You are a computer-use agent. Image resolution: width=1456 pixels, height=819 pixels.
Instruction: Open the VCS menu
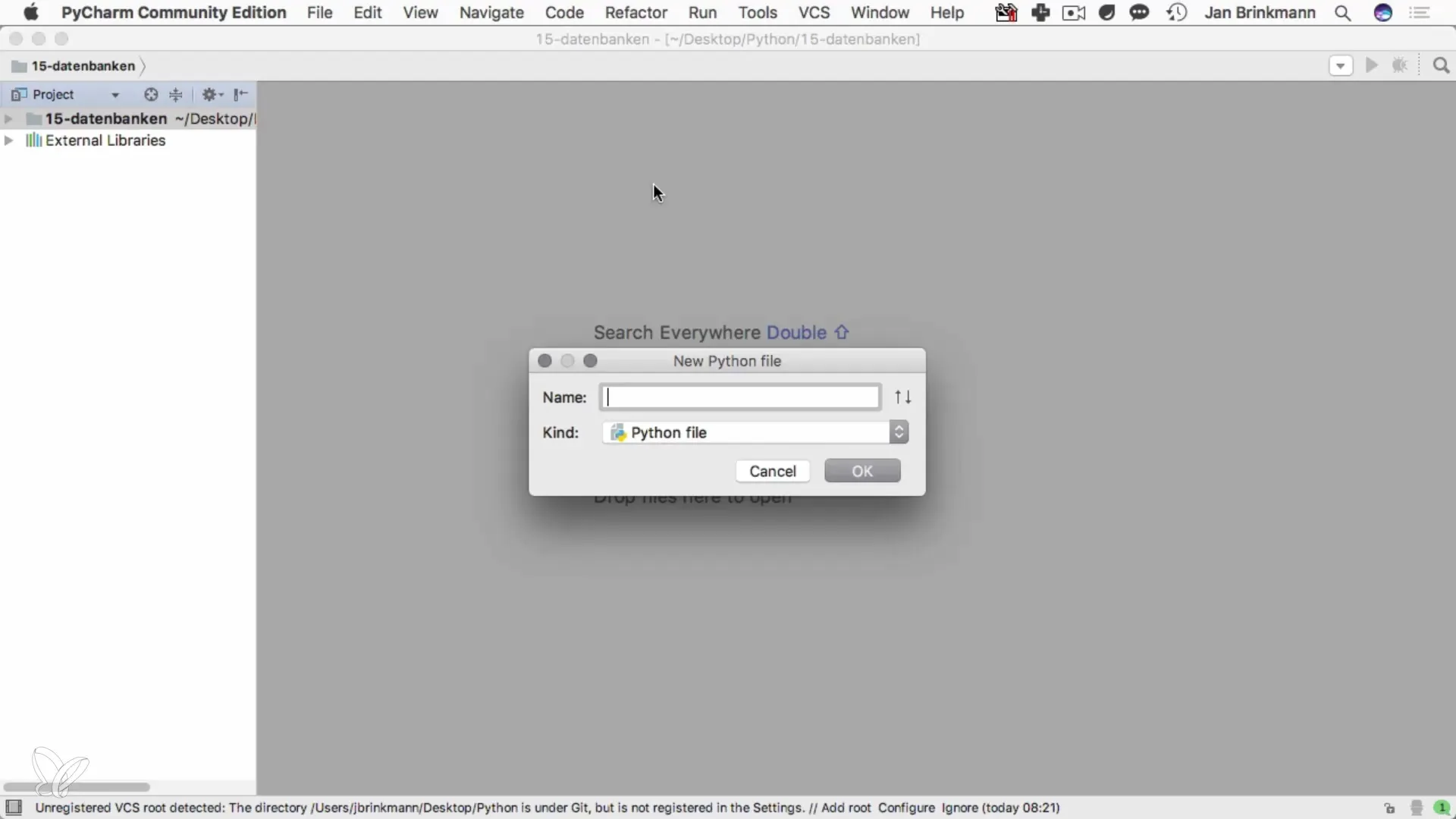tap(814, 13)
